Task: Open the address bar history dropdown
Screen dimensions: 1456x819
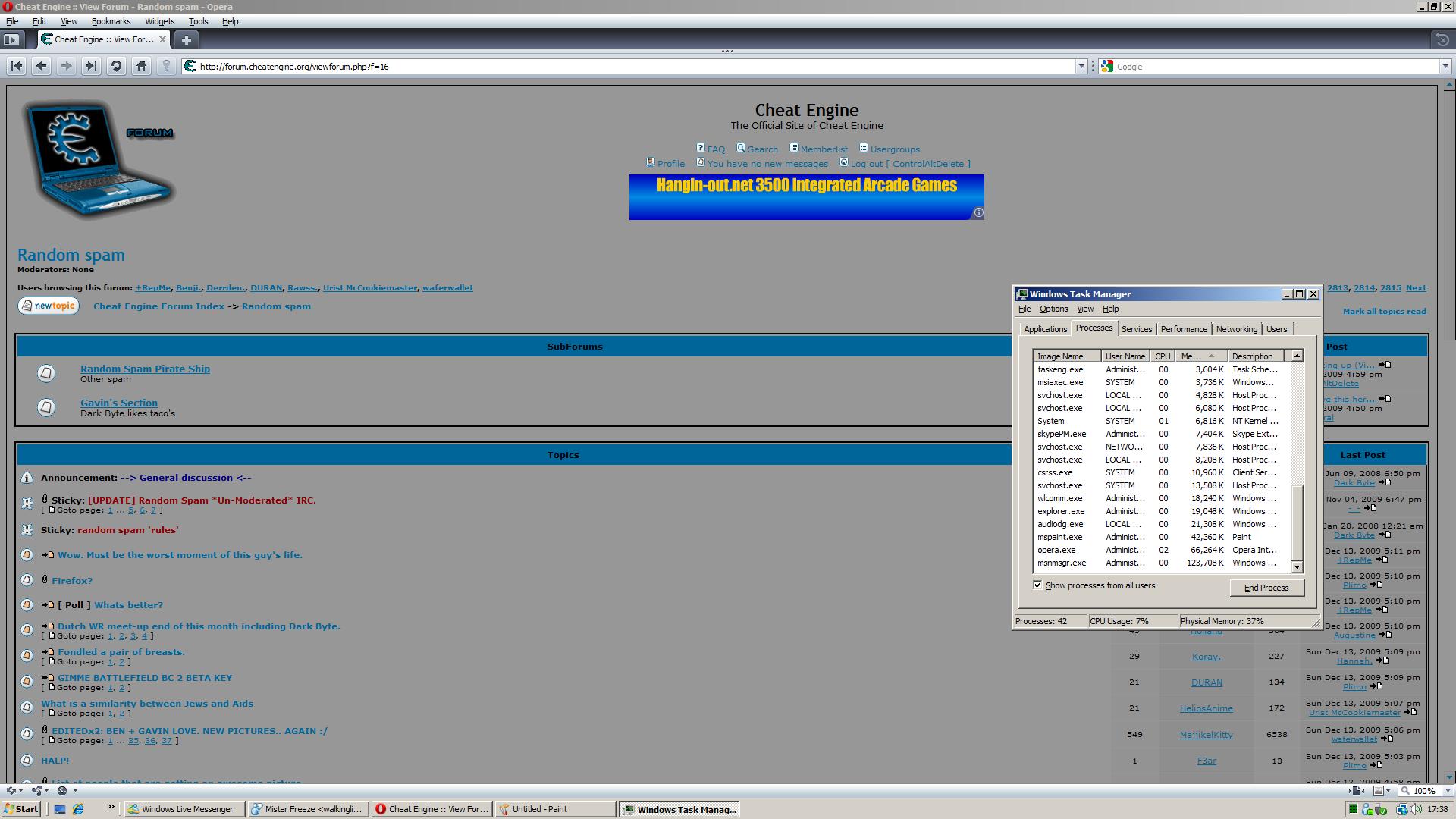Action: pyautogui.click(x=1081, y=67)
